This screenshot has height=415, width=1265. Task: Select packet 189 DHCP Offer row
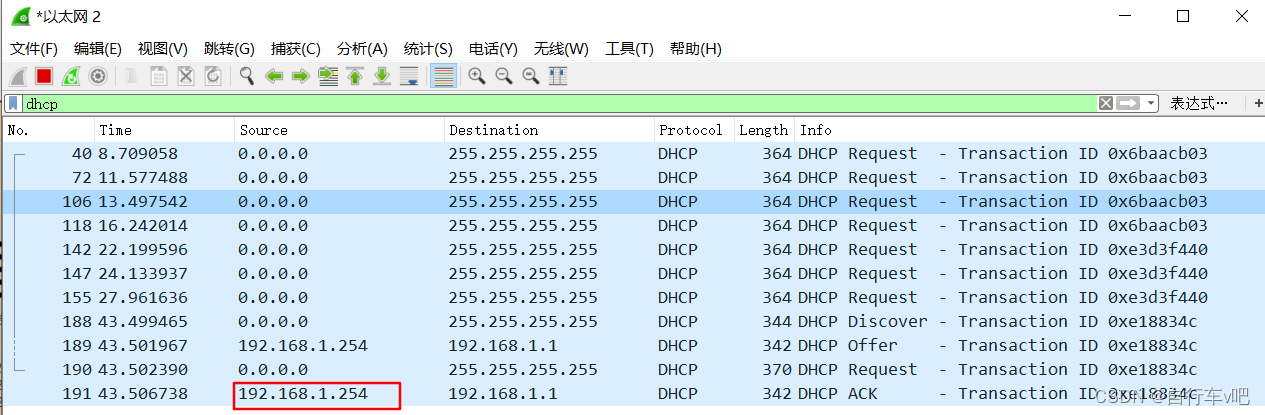point(634,346)
